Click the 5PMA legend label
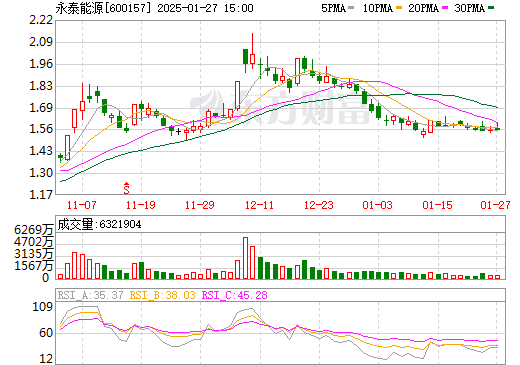 [333, 8]
